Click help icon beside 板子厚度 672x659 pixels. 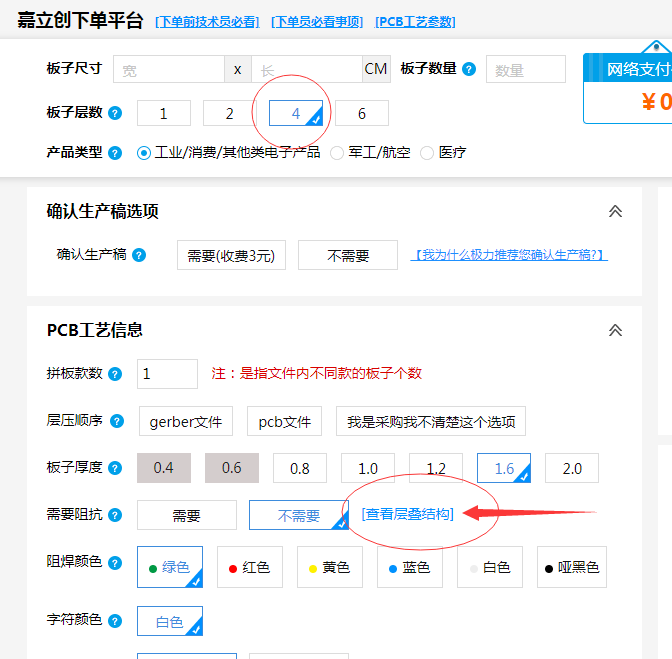click(x=115, y=468)
